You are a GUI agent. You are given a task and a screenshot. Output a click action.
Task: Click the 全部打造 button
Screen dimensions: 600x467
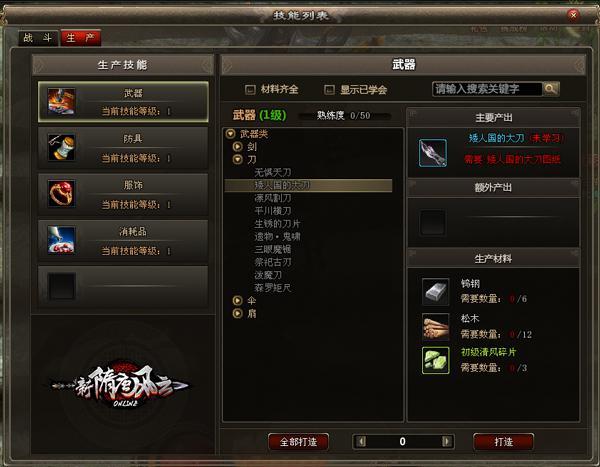[298, 442]
